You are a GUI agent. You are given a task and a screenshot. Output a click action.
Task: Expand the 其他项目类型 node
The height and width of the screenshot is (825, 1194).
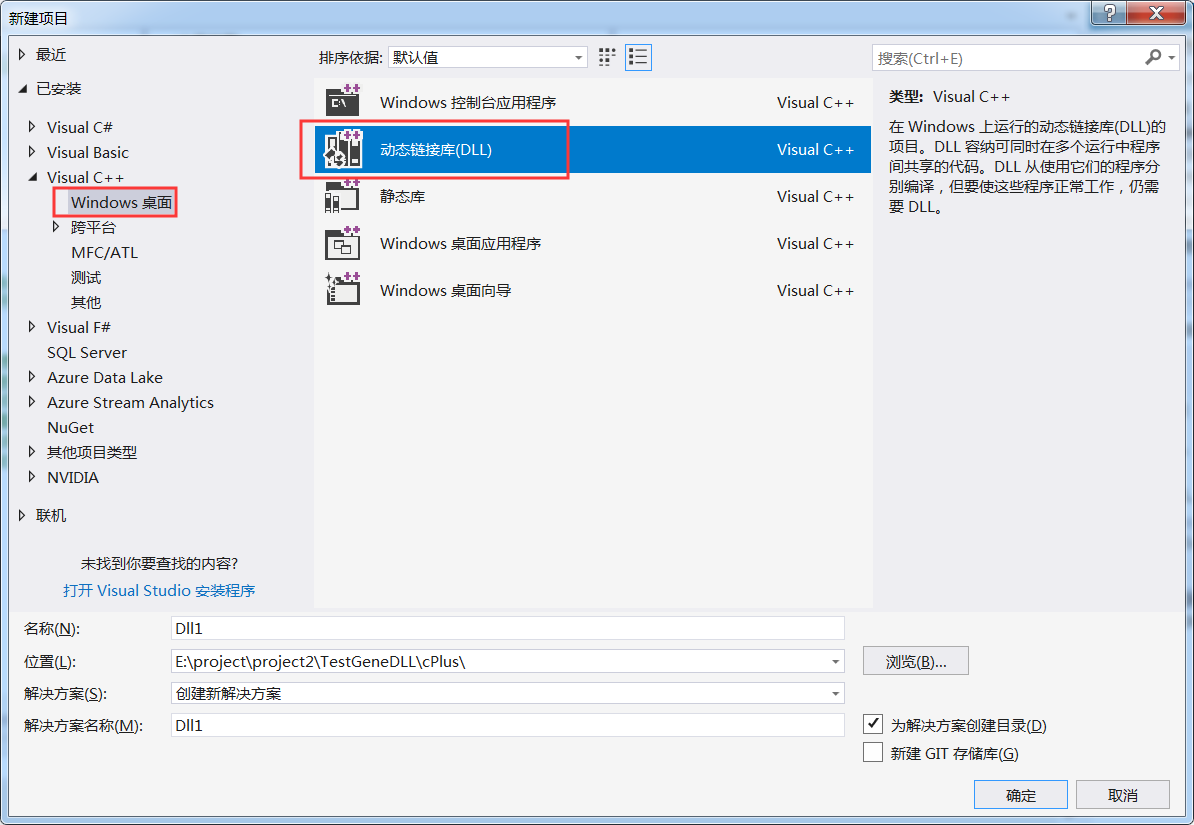[x=31, y=452]
